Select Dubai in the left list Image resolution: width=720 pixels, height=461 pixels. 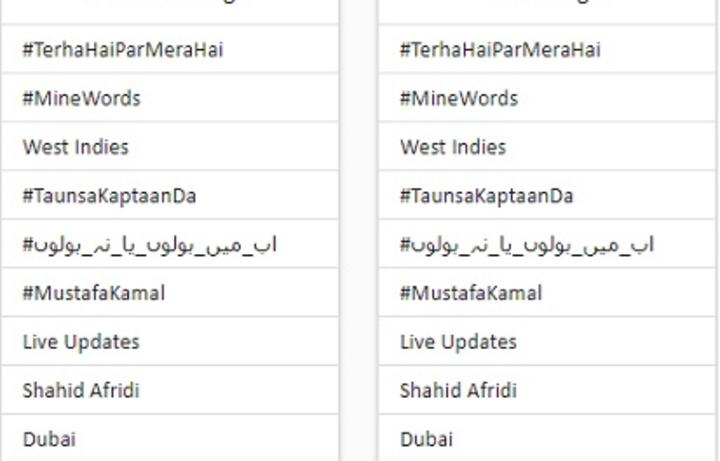point(49,439)
